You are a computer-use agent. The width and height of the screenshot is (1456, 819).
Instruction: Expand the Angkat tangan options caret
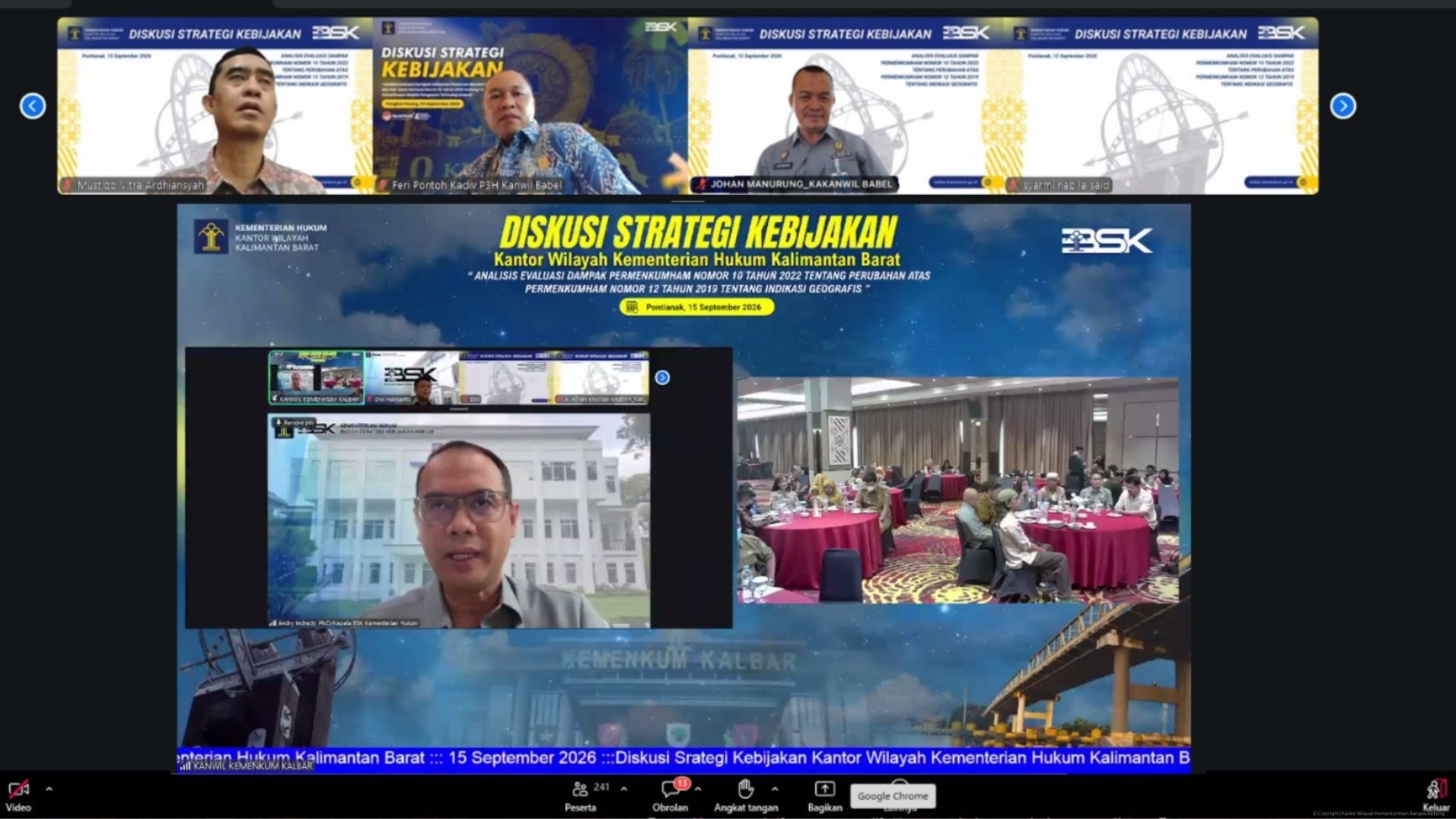pyautogui.click(x=774, y=789)
